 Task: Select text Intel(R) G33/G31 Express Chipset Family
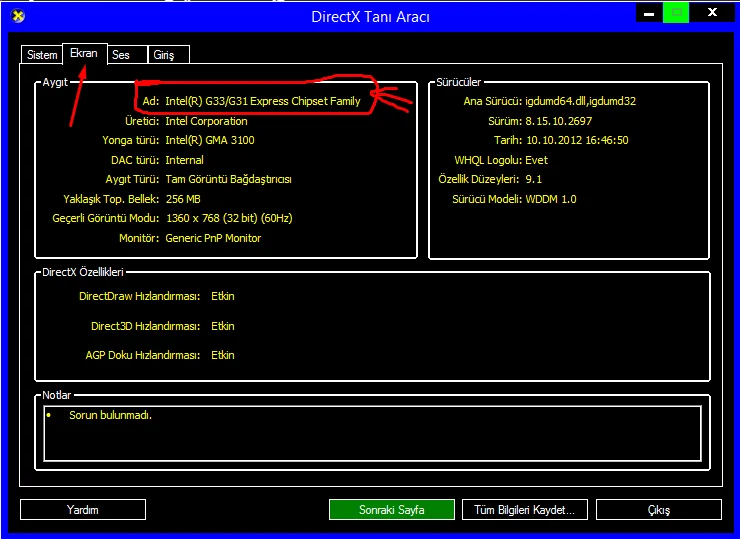point(263,101)
